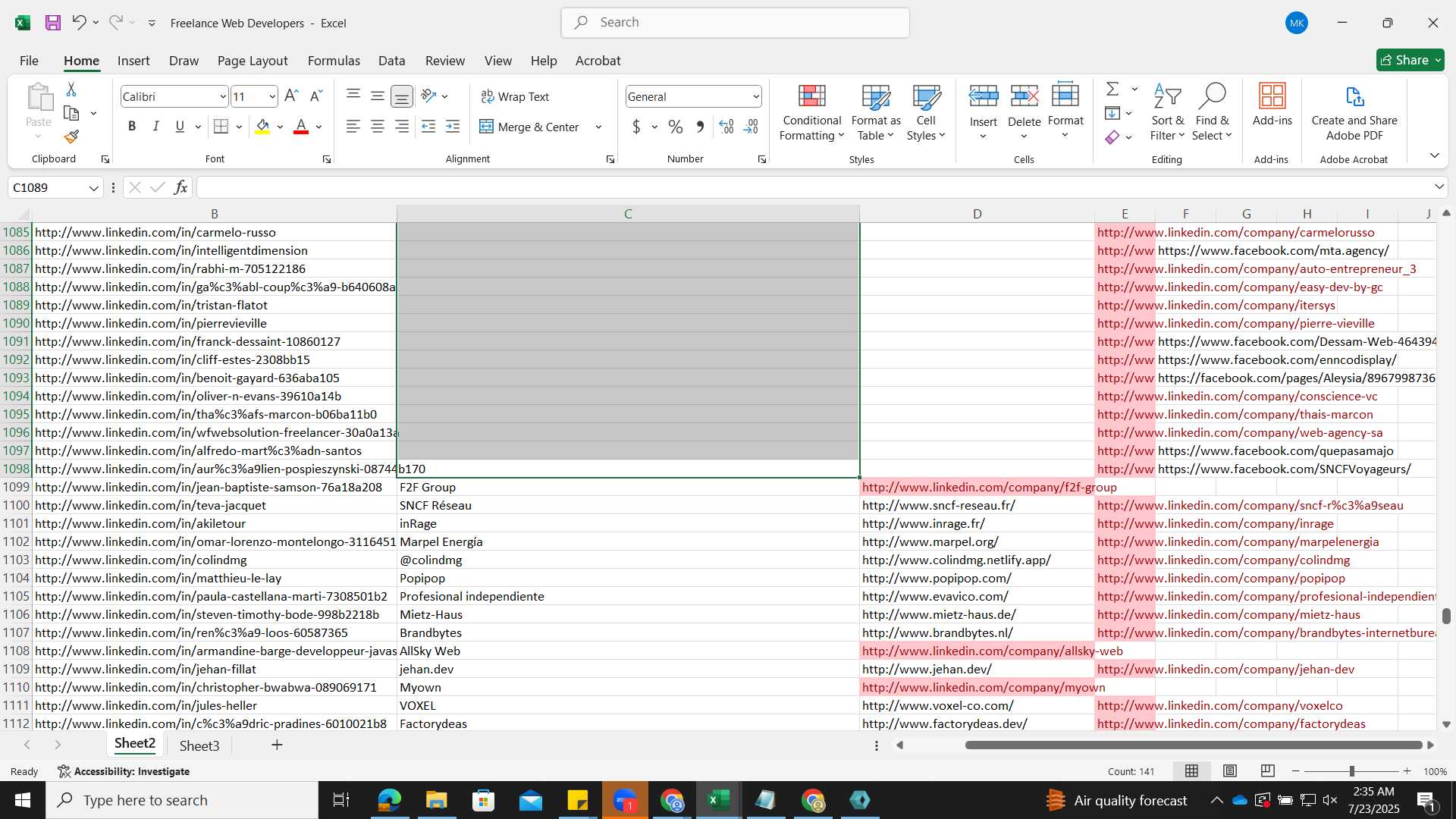Open Windows Start menu
1456x819 pixels.
[22, 800]
